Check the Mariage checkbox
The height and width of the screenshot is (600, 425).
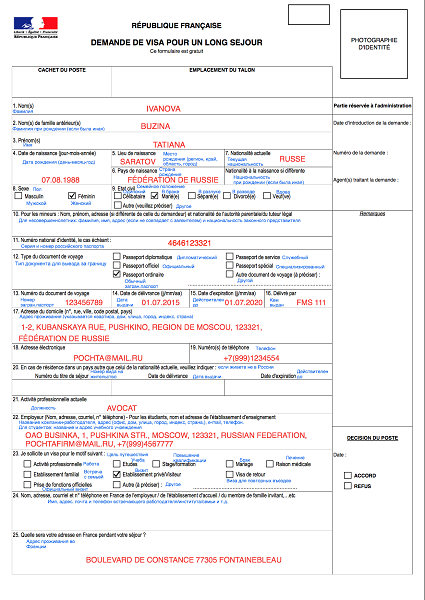tap(230, 464)
